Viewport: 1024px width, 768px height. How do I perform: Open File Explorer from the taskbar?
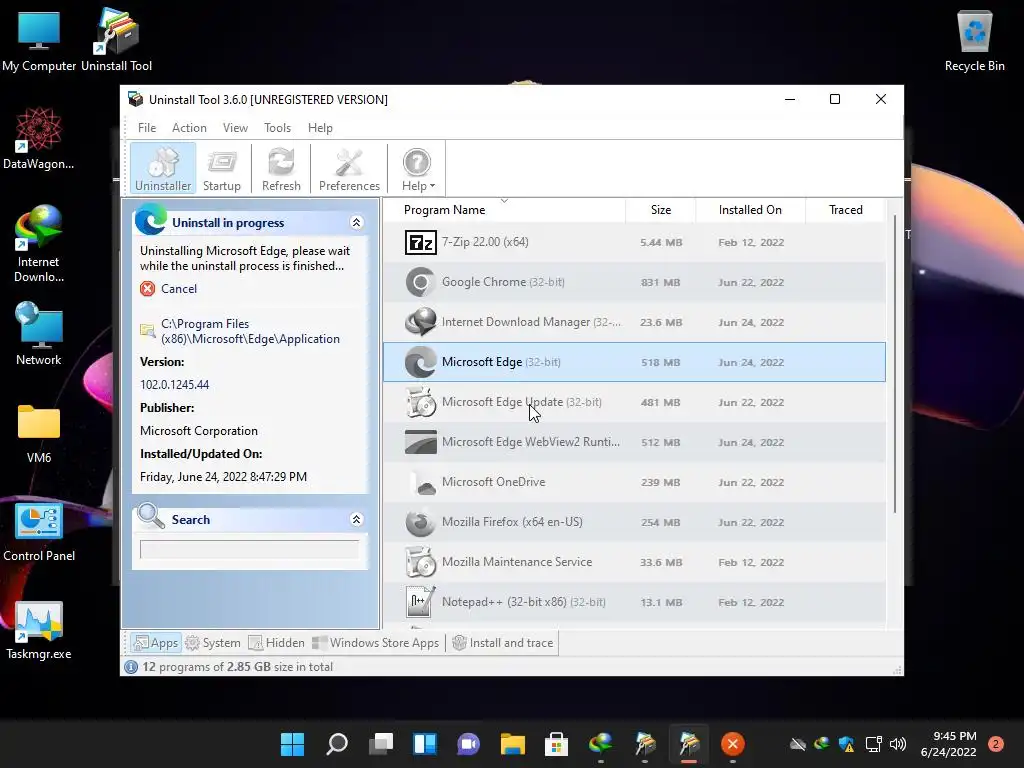513,744
